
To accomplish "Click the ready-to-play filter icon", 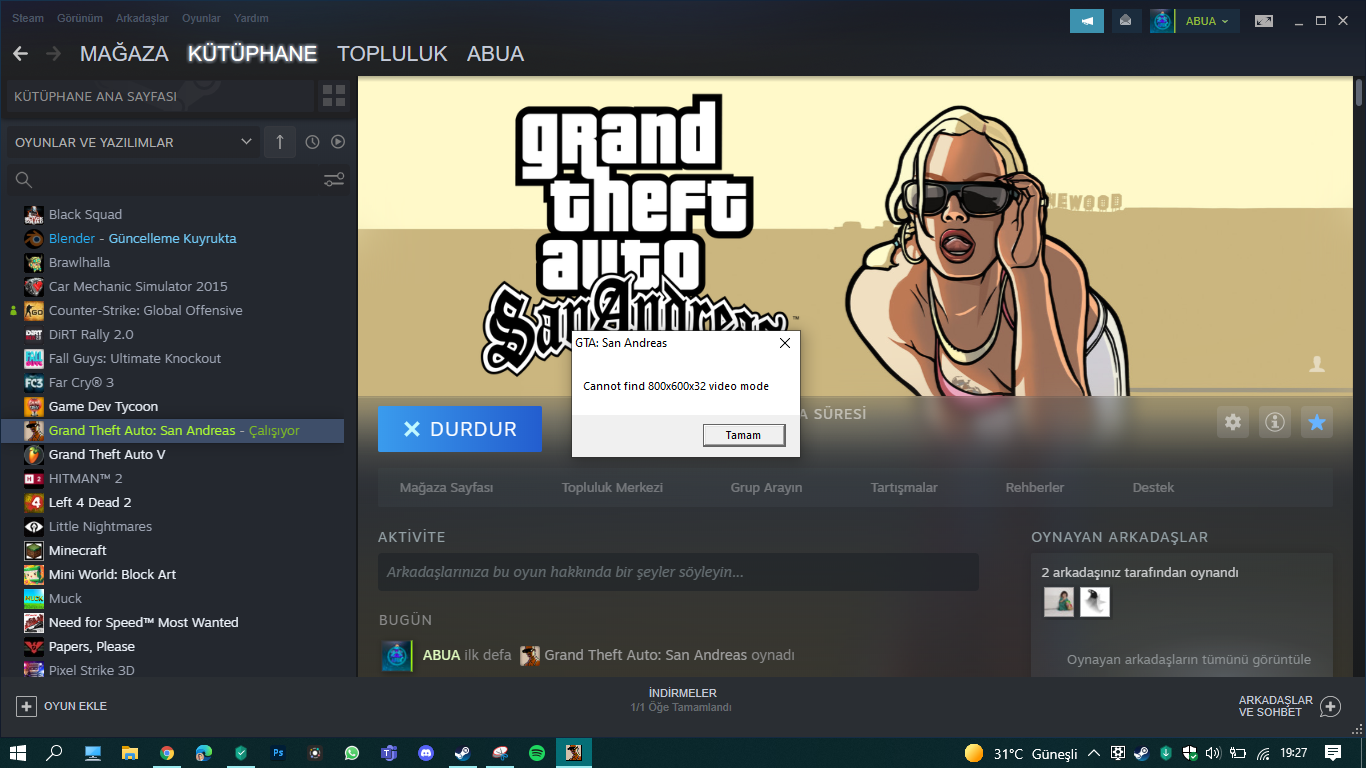I will coord(338,142).
